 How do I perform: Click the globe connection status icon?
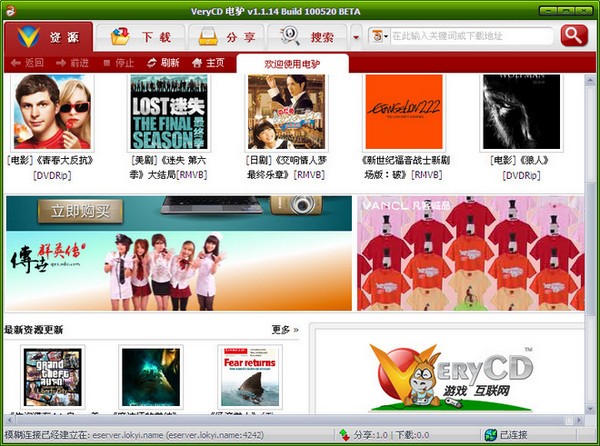490,435
